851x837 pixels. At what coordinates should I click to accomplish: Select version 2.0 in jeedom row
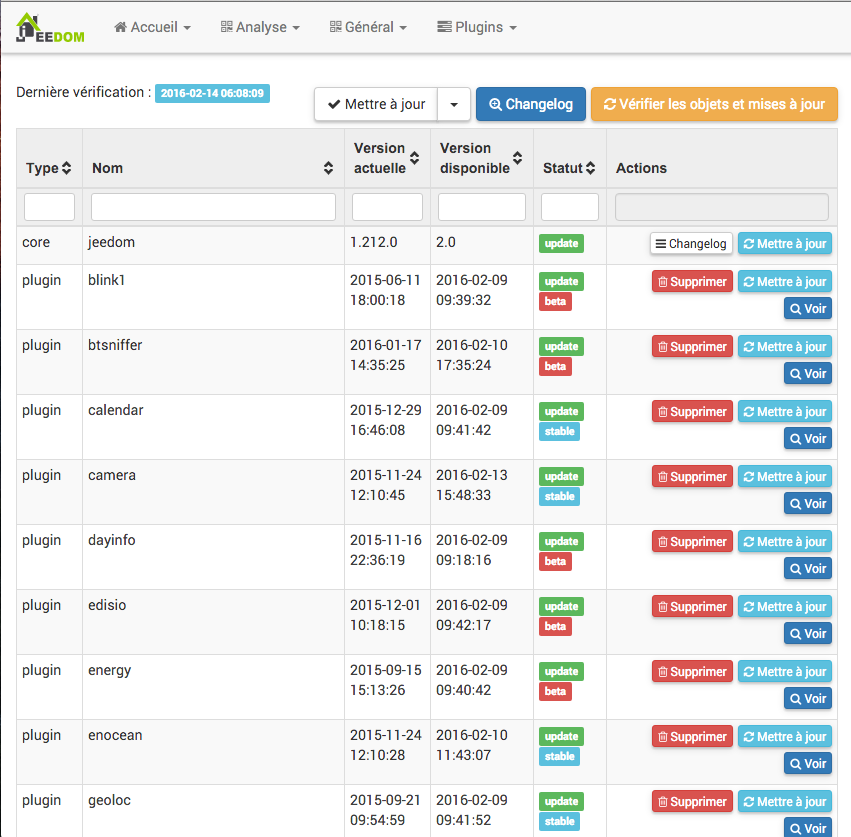point(446,242)
